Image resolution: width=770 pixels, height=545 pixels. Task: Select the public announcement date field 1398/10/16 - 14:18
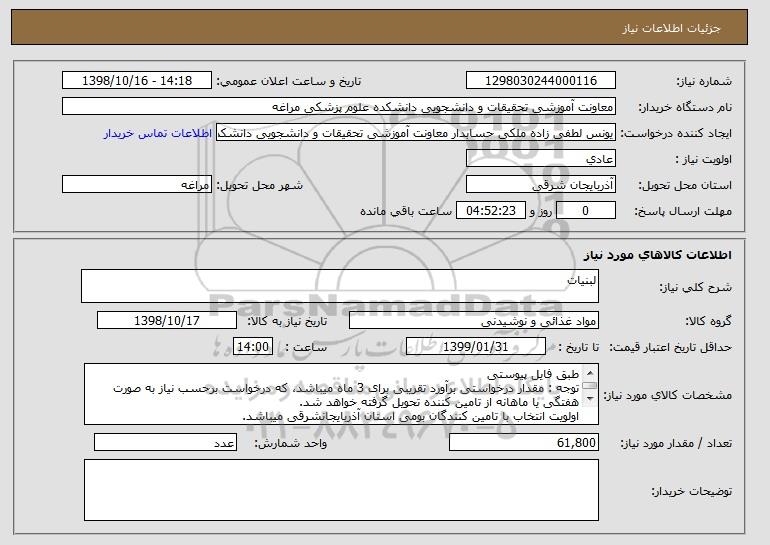(x=137, y=81)
